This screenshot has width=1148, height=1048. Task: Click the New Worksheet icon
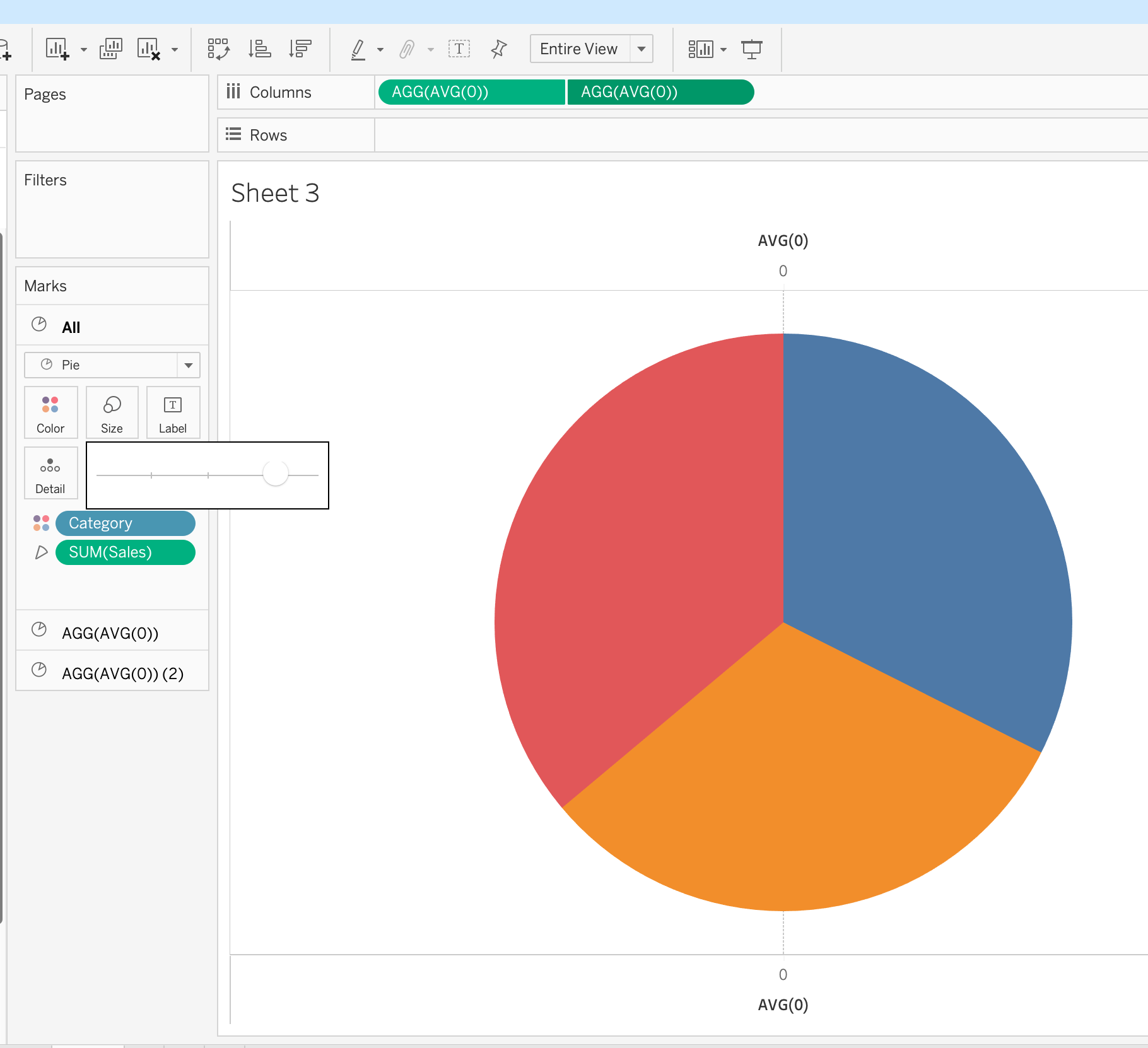click(x=57, y=49)
